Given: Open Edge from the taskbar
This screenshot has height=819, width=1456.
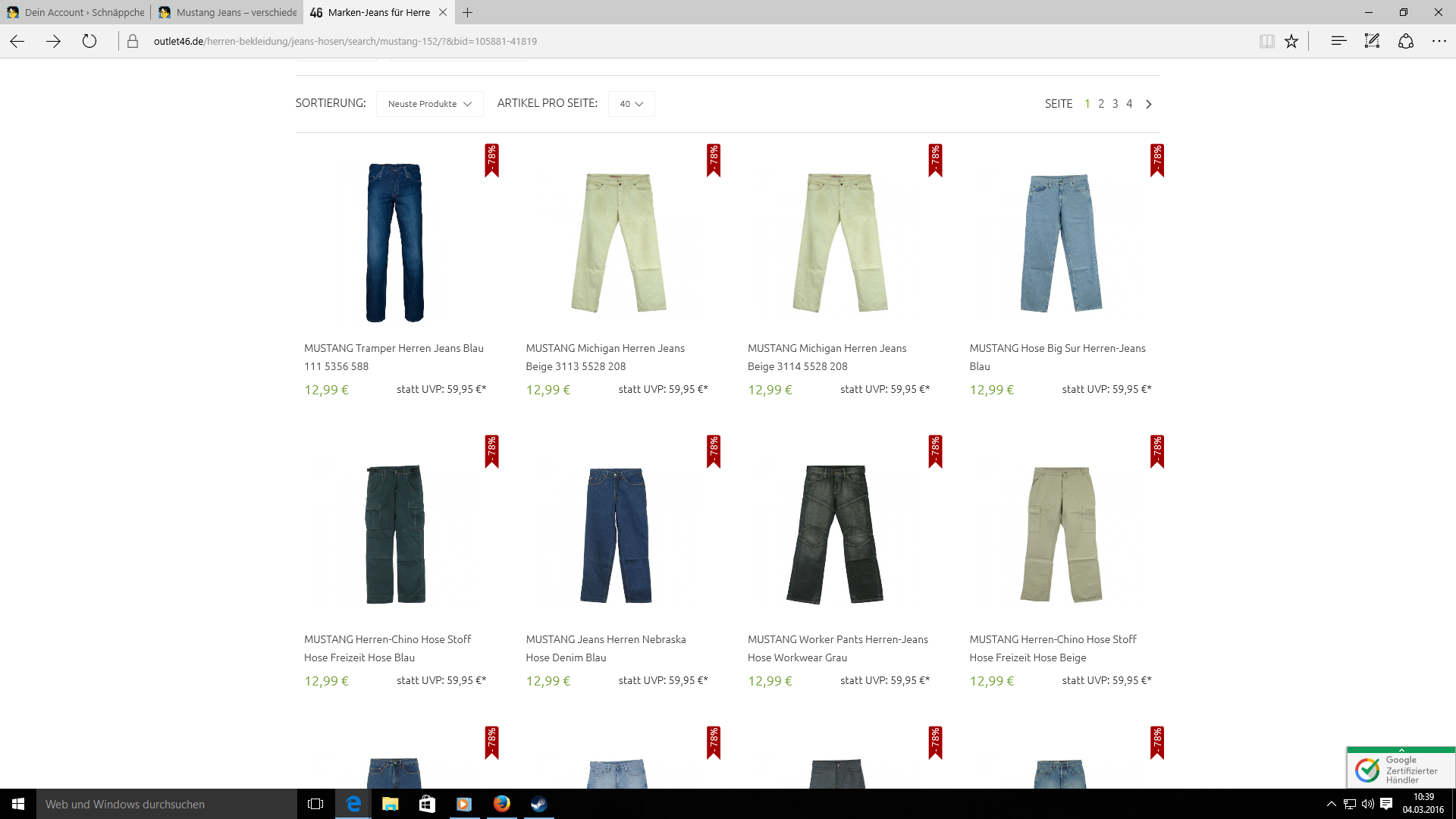Looking at the screenshot, I should pyautogui.click(x=353, y=804).
